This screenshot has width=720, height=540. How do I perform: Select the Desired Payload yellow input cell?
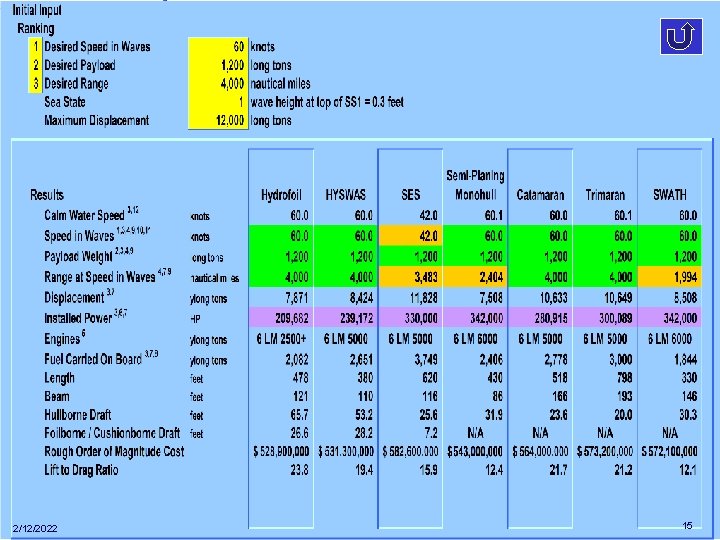click(218, 65)
